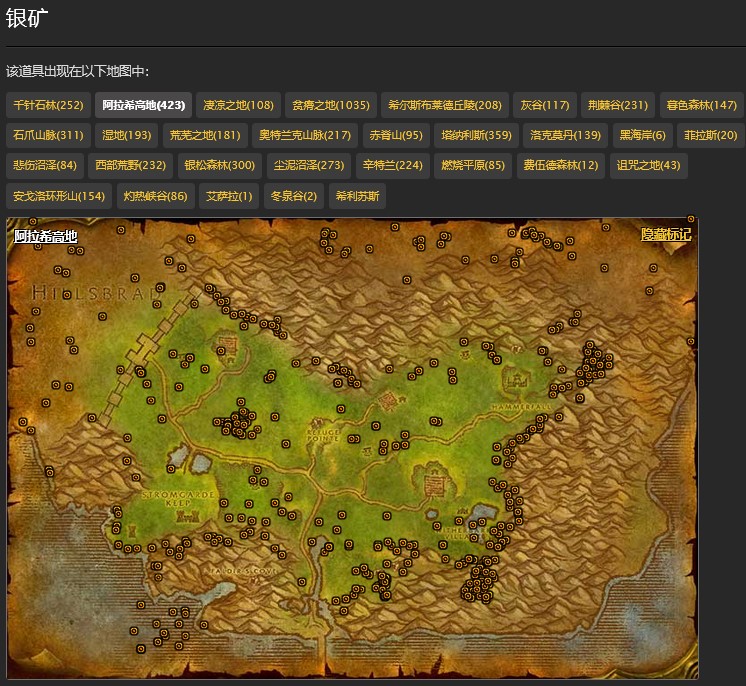Screen dimensions: 746x686
Task: Select 银松森林(300) tab
Action: [219, 166]
